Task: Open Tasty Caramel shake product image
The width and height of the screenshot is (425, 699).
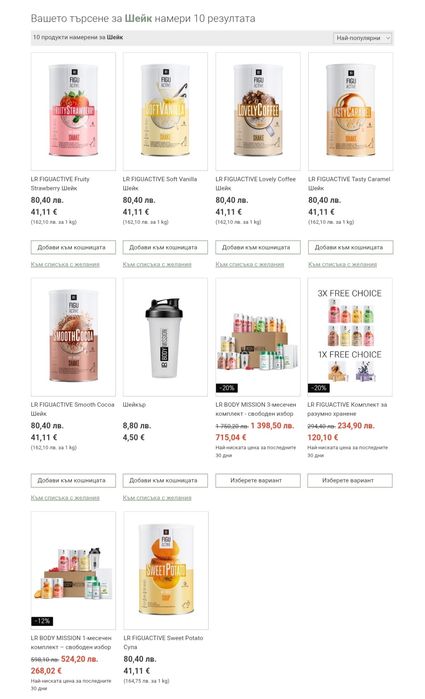Action: coord(351,111)
